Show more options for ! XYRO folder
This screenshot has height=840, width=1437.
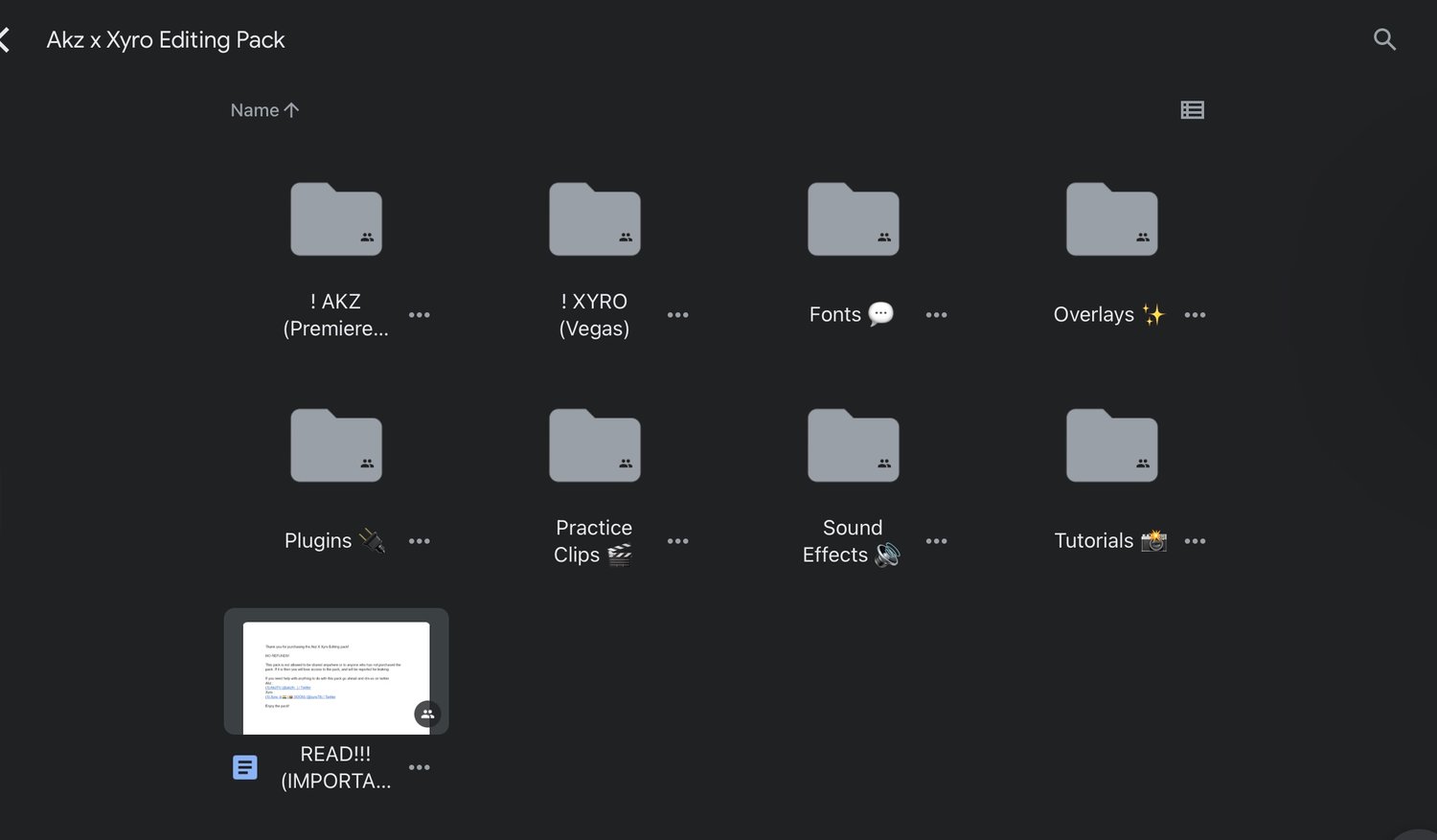pos(678,315)
